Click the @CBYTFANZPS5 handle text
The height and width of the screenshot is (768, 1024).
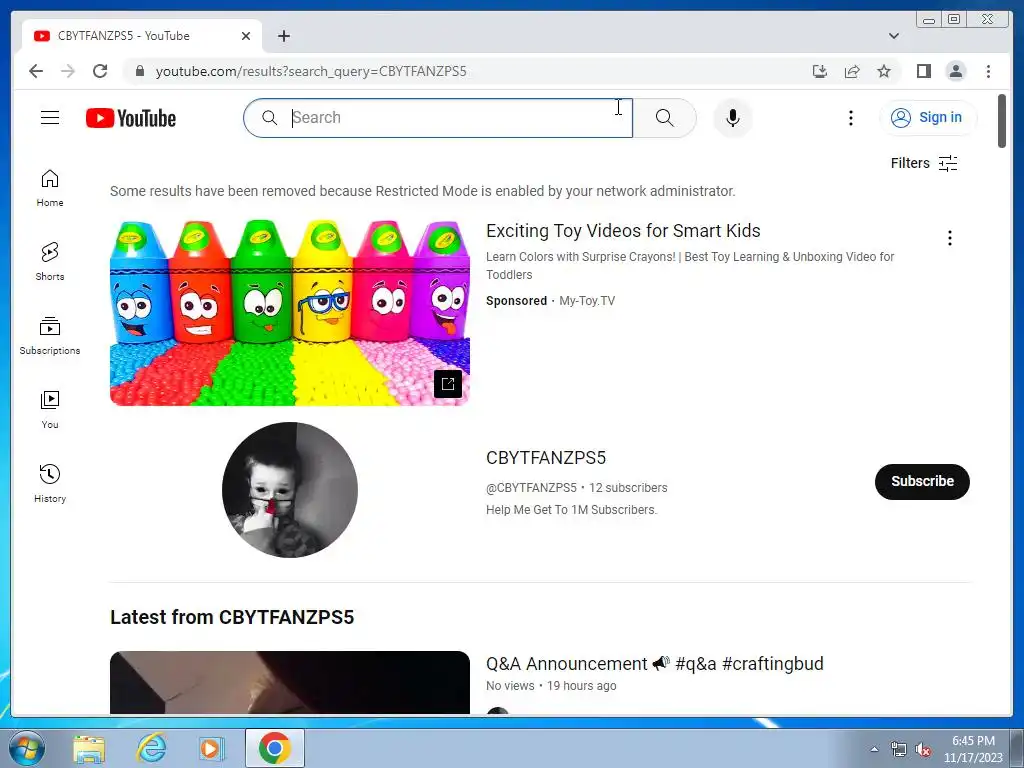(532, 488)
